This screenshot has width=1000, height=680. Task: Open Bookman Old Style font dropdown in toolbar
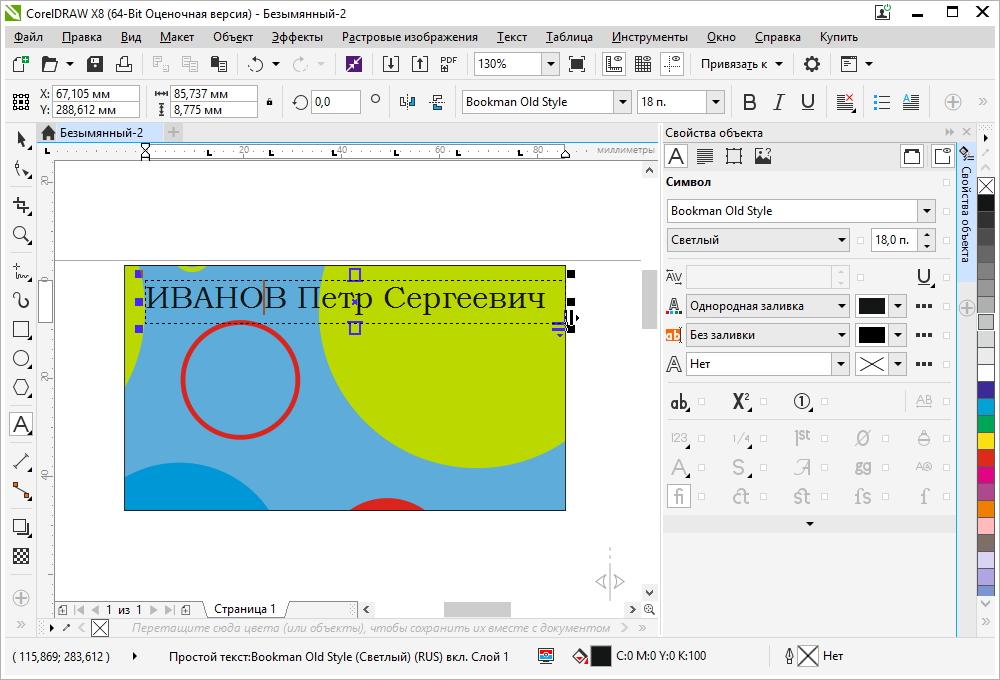(622, 102)
